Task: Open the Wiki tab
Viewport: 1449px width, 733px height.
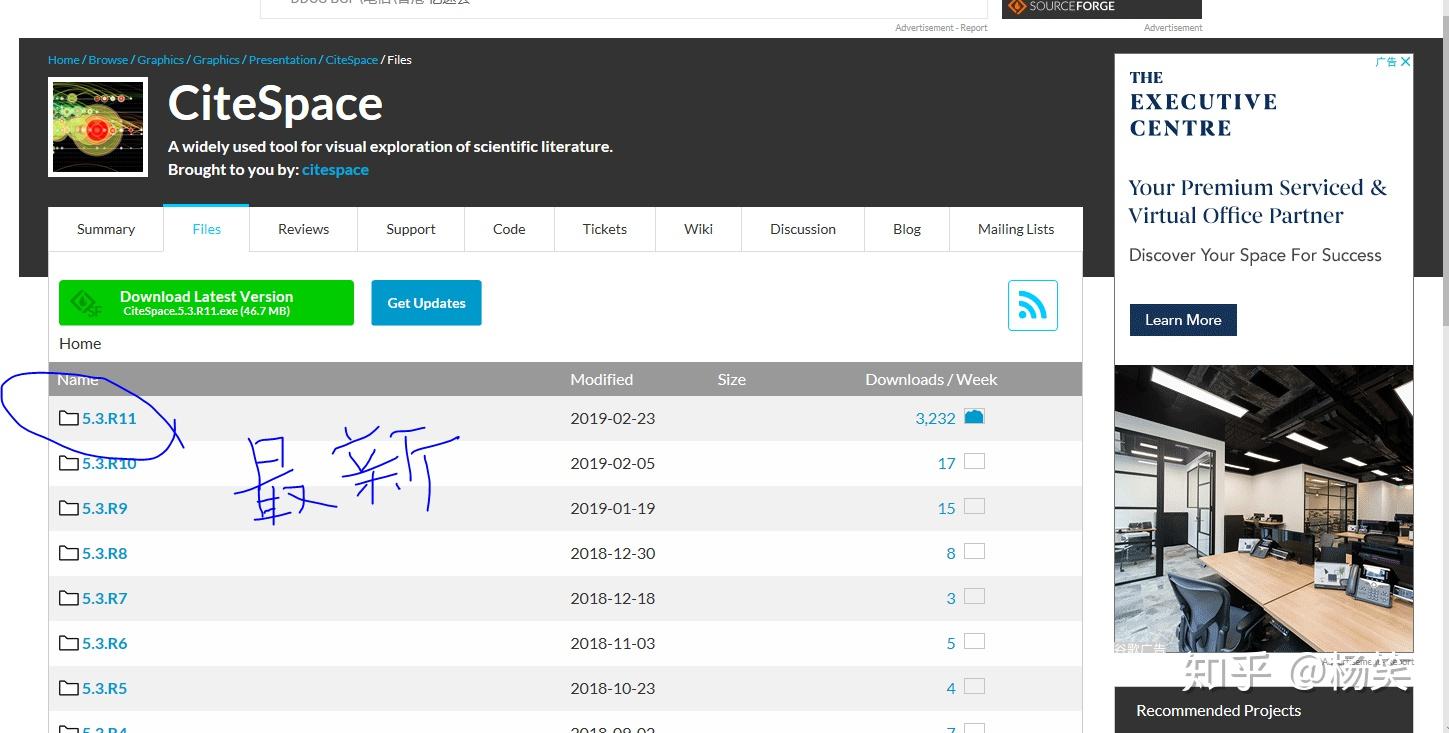Action: (x=698, y=229)
